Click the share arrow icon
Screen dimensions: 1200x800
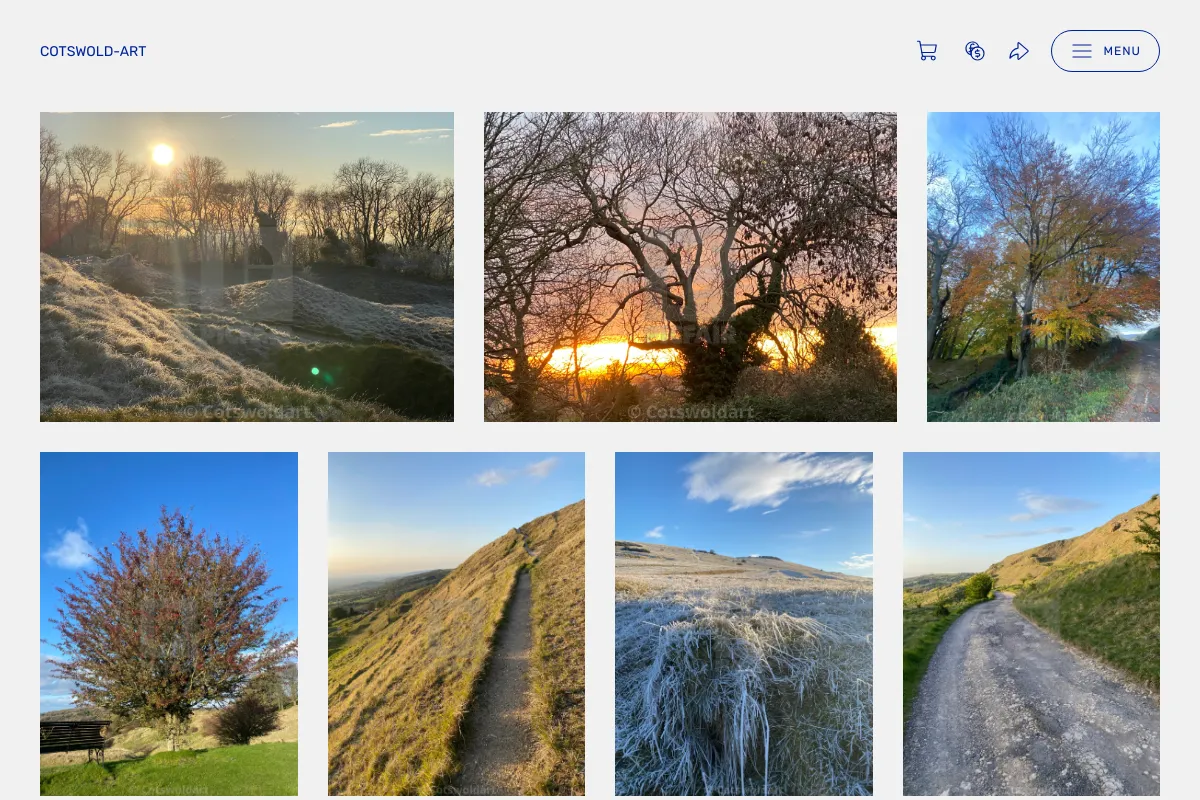coord(1019,51)
